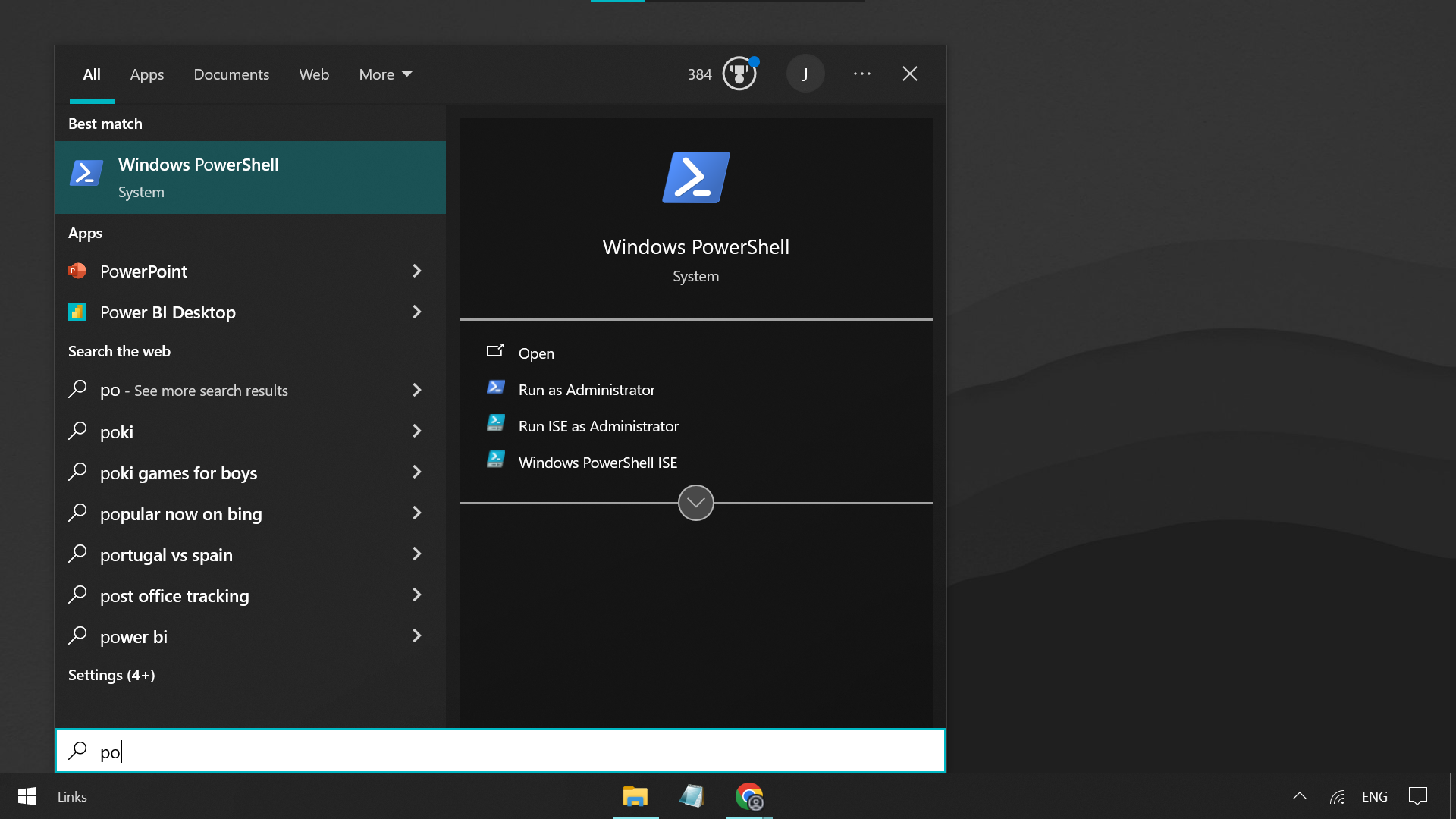The width and height of the screenshot is (1456, 819).
Task: Click the 'Windows PowerShell' title in preview pane
Action: click(x=696, y=247)
